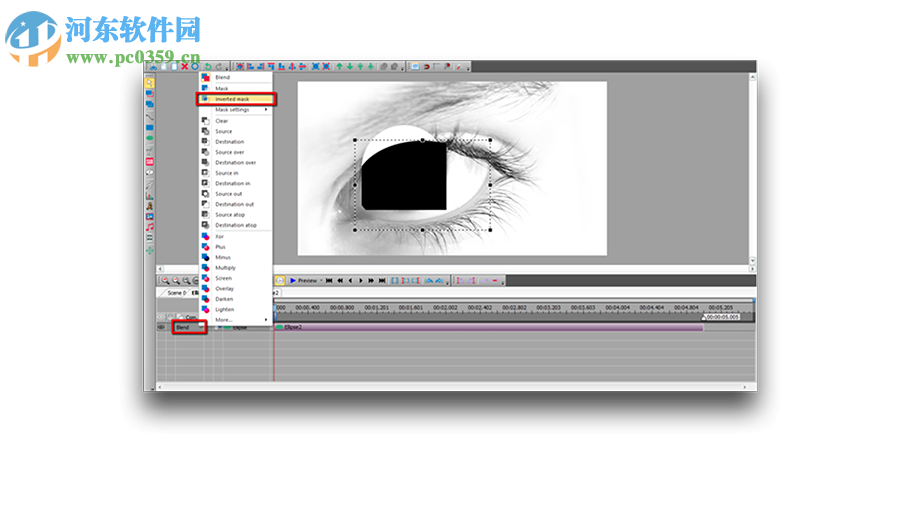Choose Destination in composition mode
900x506 pixels.
click(235, 184)
